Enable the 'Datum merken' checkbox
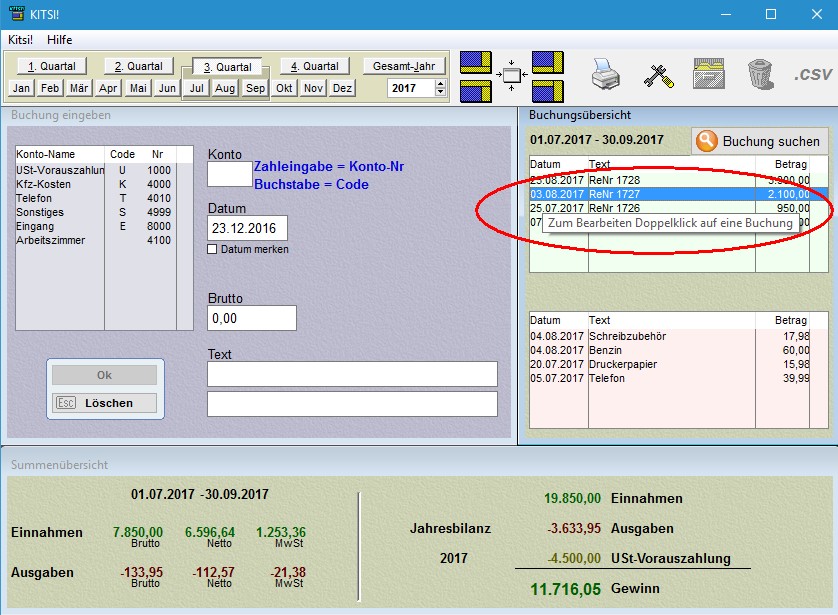The image size is (838, 615). coord(212,249)
